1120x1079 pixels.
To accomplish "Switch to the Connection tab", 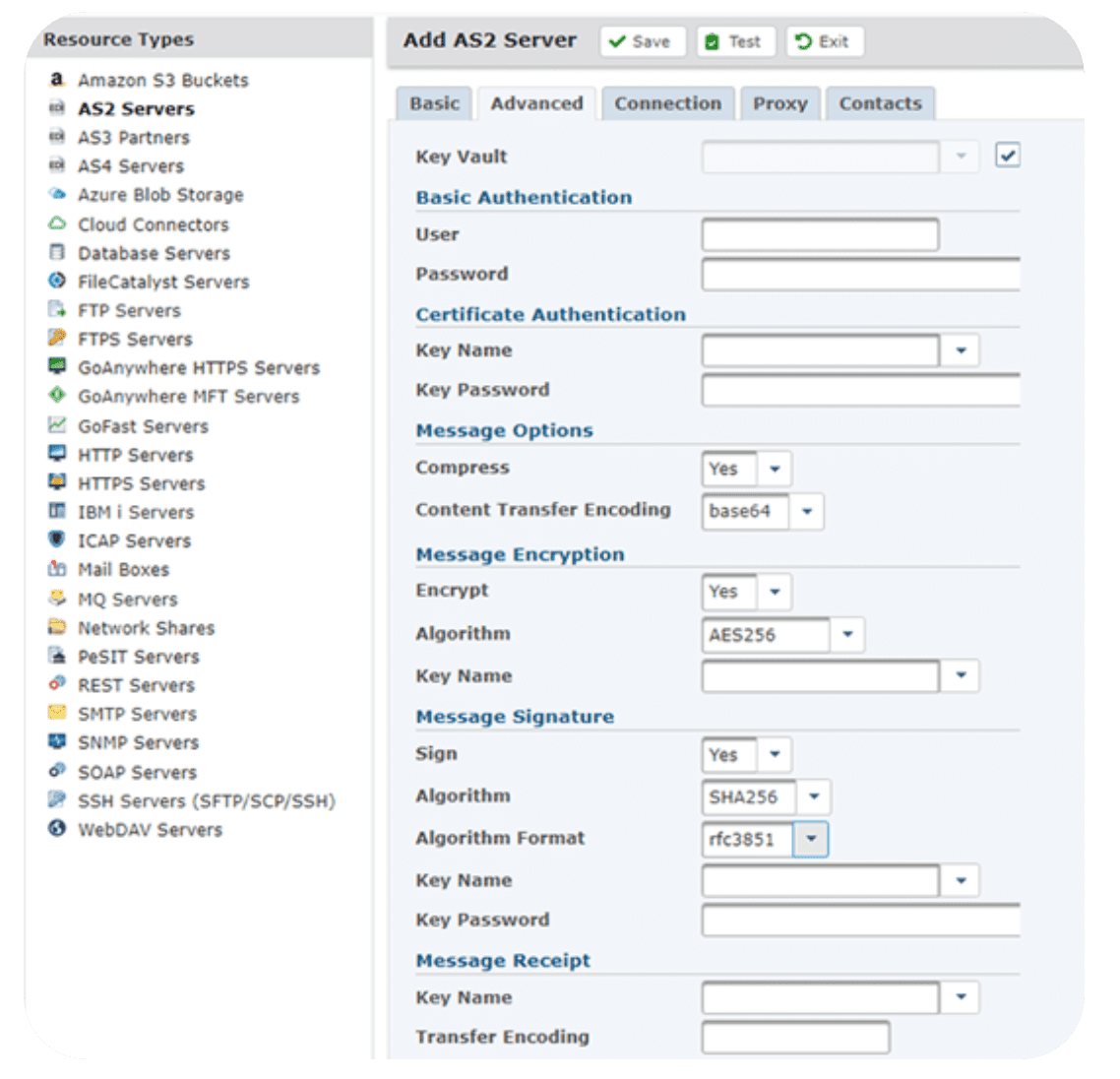I will [667, 103].
